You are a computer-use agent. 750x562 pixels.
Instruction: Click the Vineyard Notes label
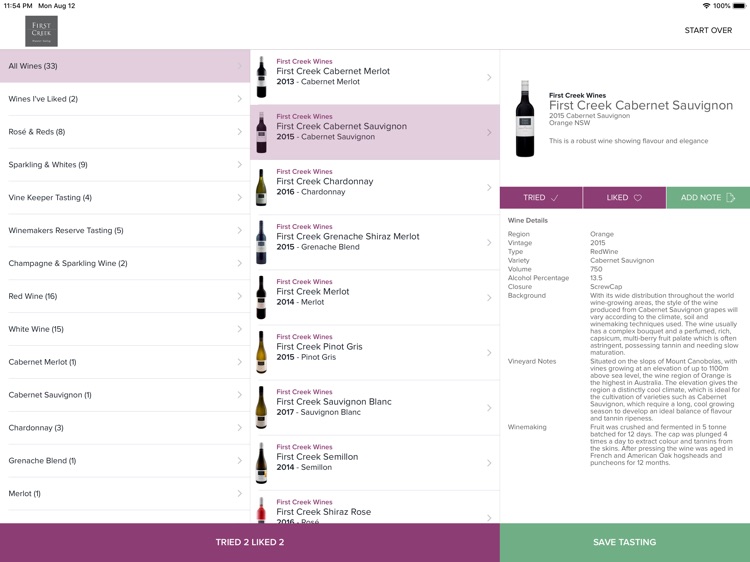pos(532,362)
